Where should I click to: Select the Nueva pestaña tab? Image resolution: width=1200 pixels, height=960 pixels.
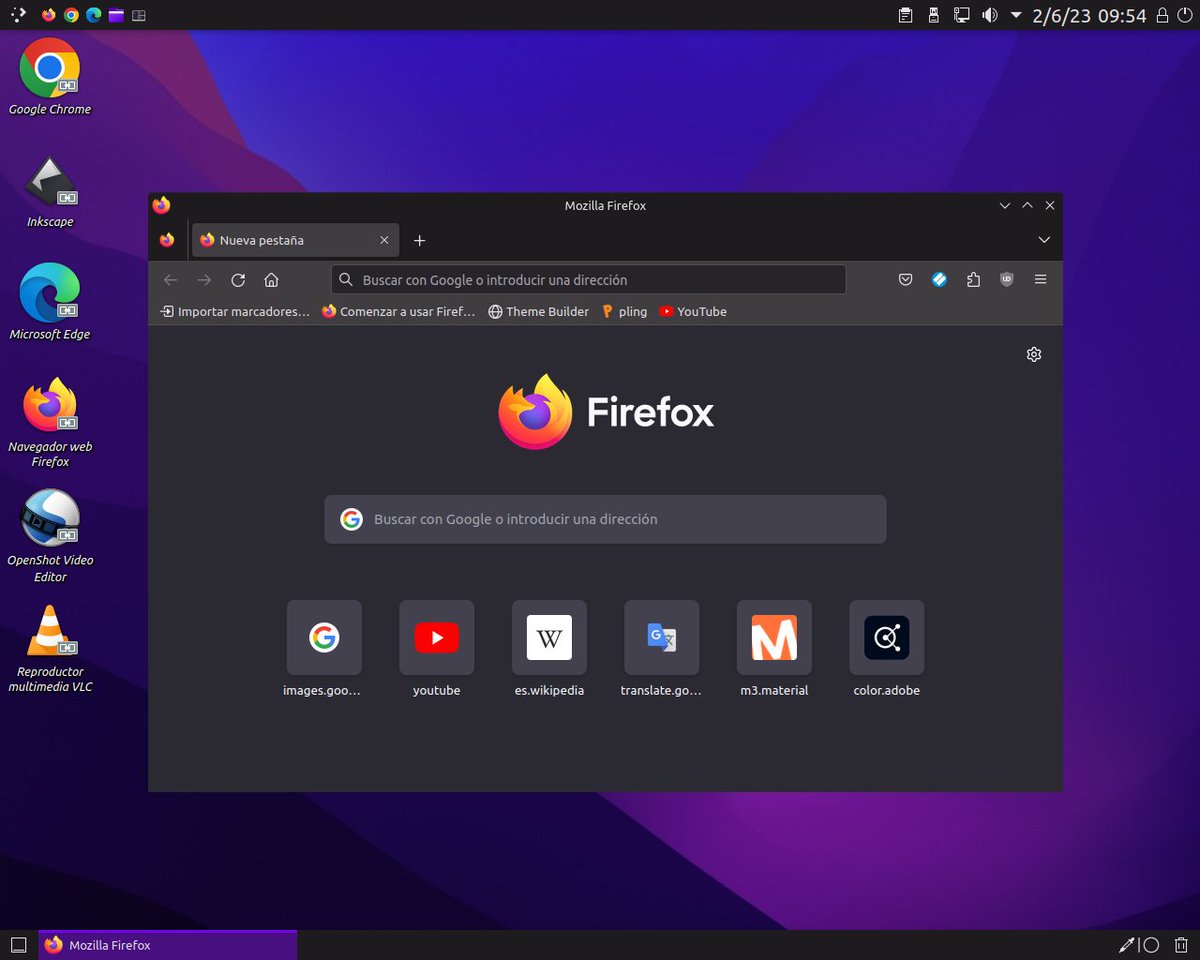295,240
